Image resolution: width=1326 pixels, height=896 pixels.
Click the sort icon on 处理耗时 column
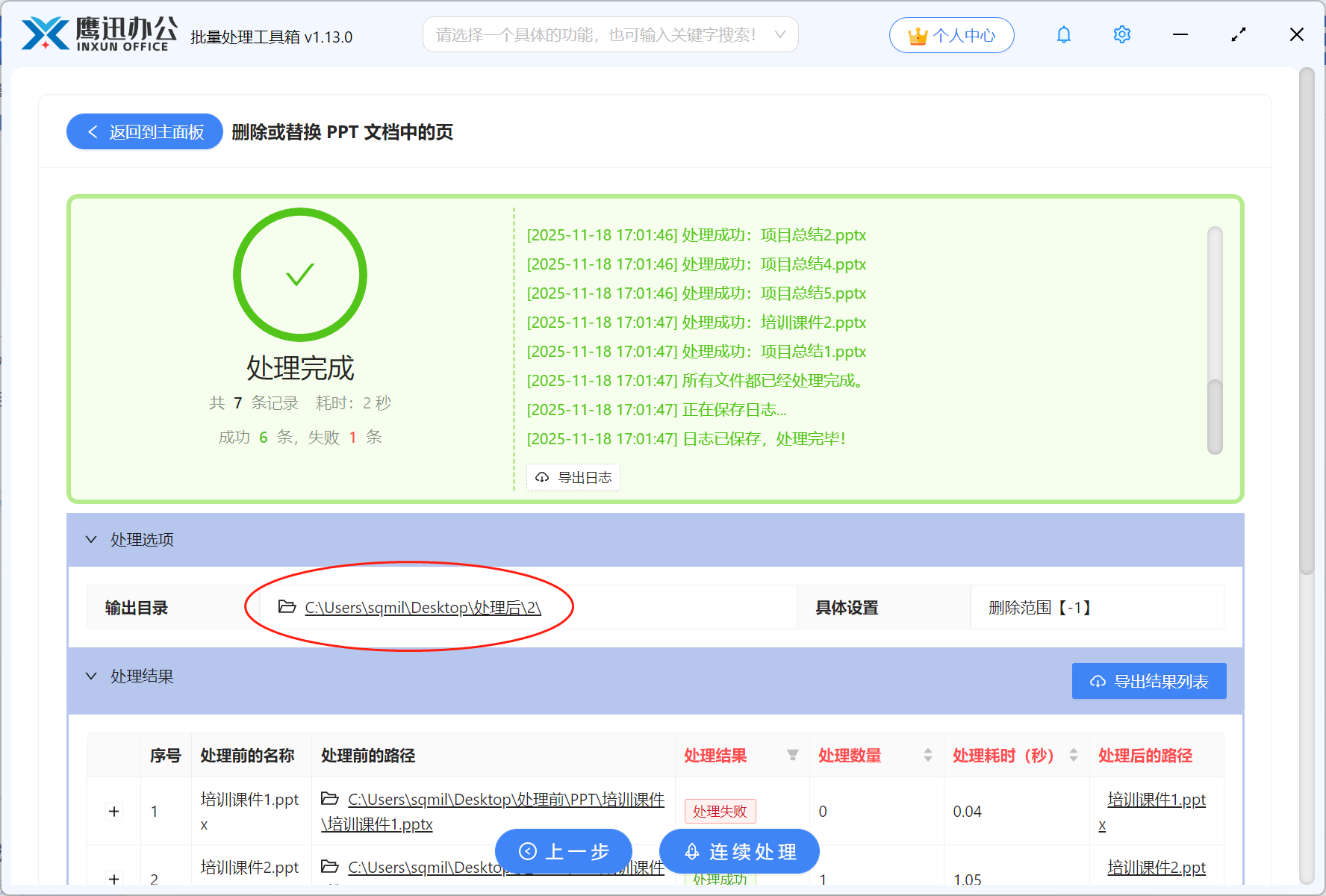[1074, 756]
